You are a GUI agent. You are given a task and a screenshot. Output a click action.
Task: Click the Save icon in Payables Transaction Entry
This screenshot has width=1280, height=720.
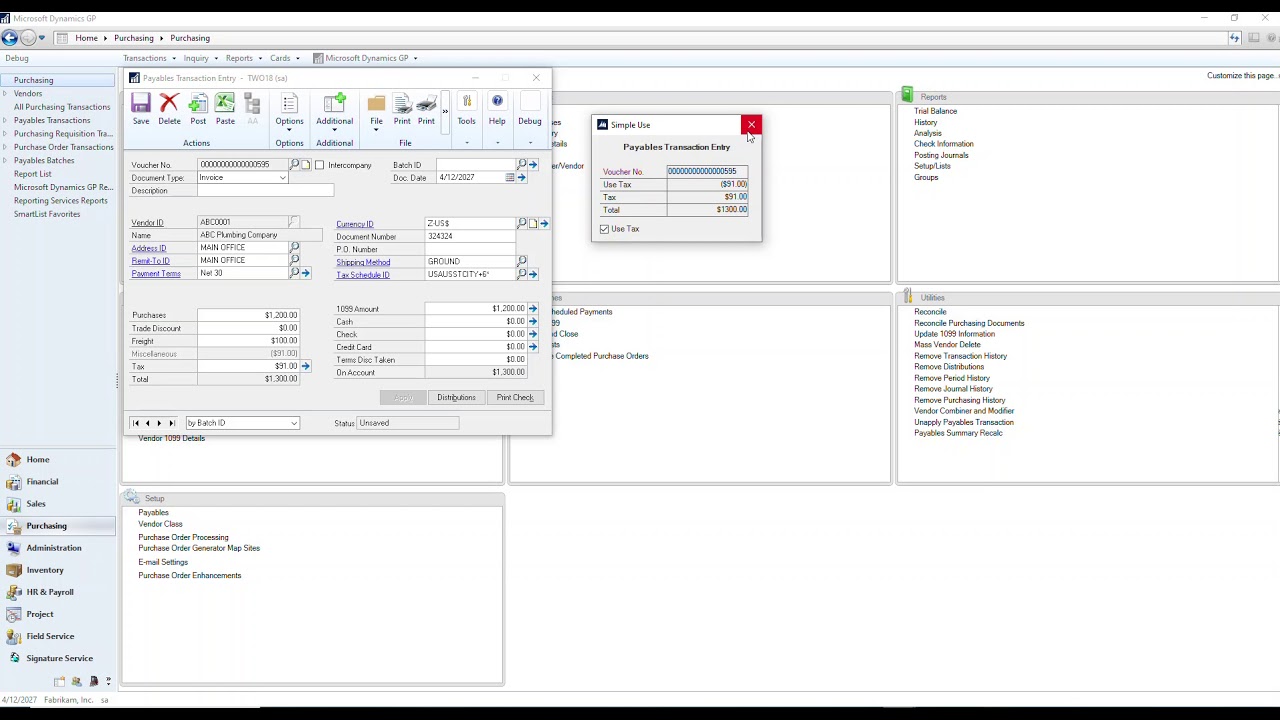tap(141, 103)
